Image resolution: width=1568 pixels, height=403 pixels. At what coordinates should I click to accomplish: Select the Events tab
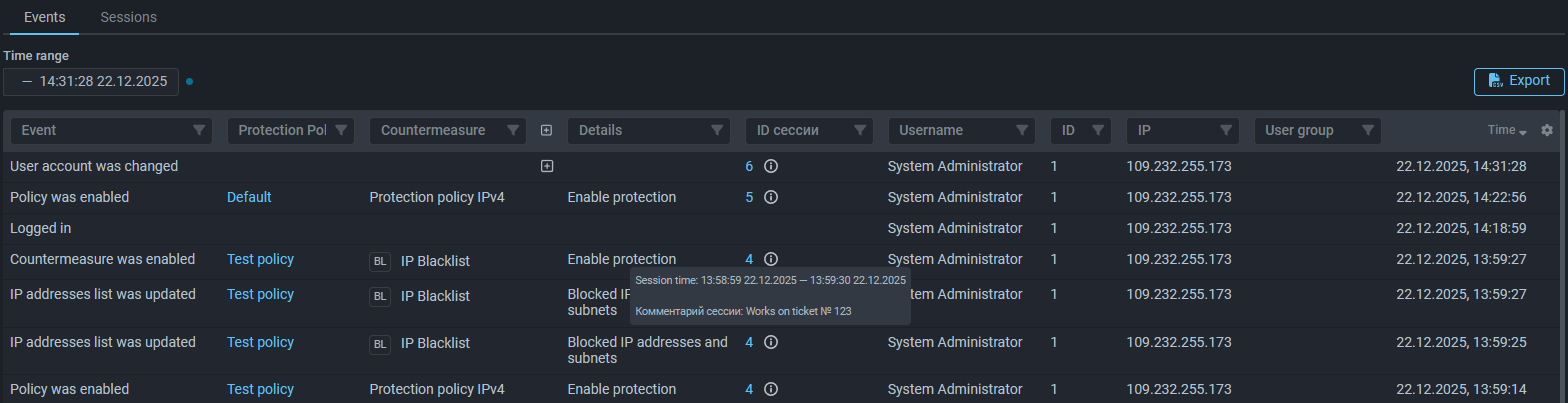pos(44,17)
